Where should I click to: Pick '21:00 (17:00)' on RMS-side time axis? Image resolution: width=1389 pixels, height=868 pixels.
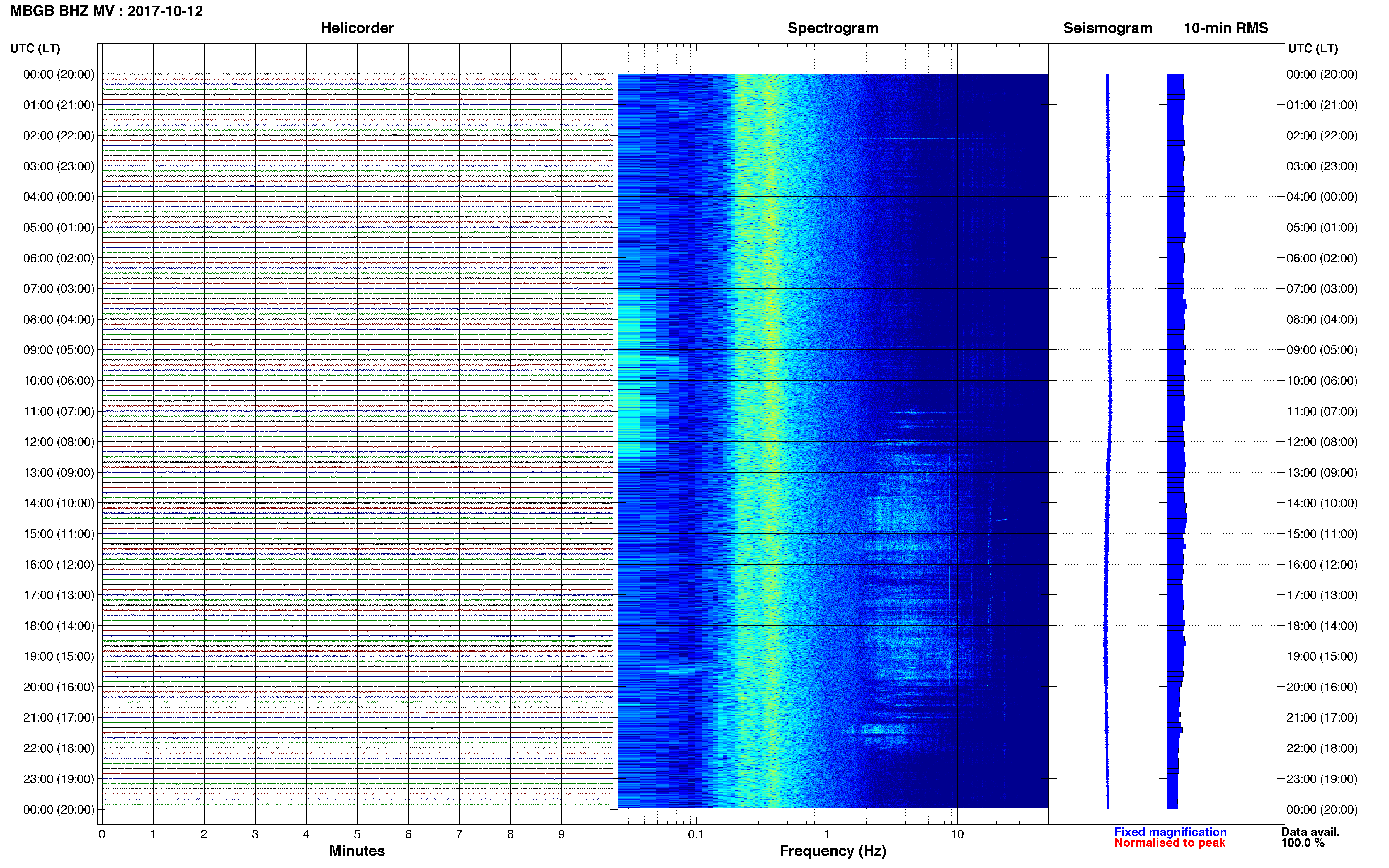pos(1322,718)
